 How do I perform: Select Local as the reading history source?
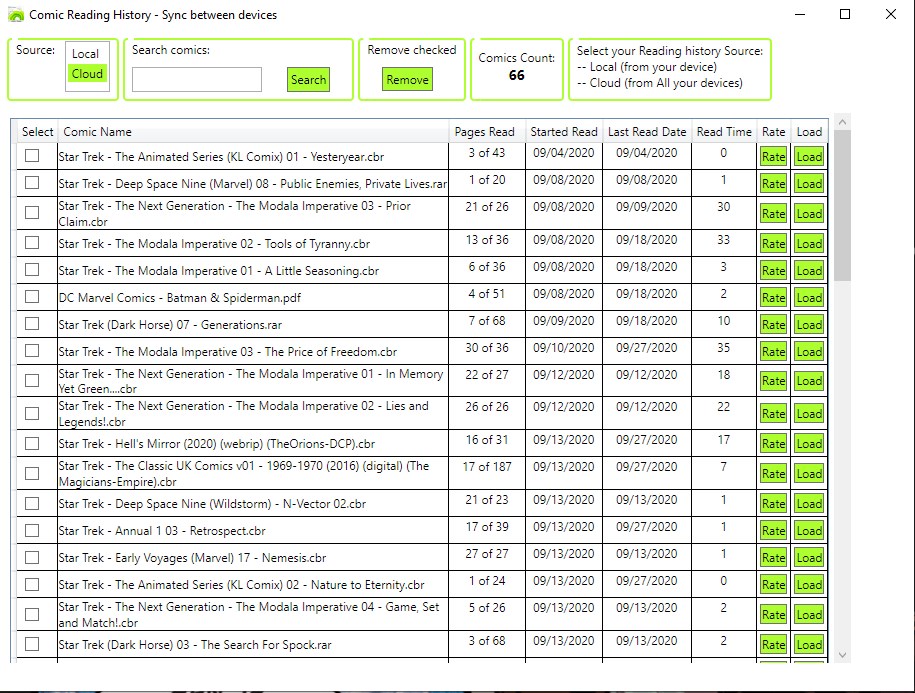(85, 54)
